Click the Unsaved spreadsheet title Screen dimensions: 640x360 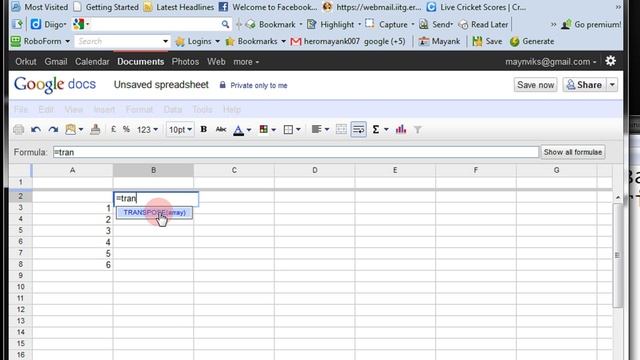(x=161, y=84)
